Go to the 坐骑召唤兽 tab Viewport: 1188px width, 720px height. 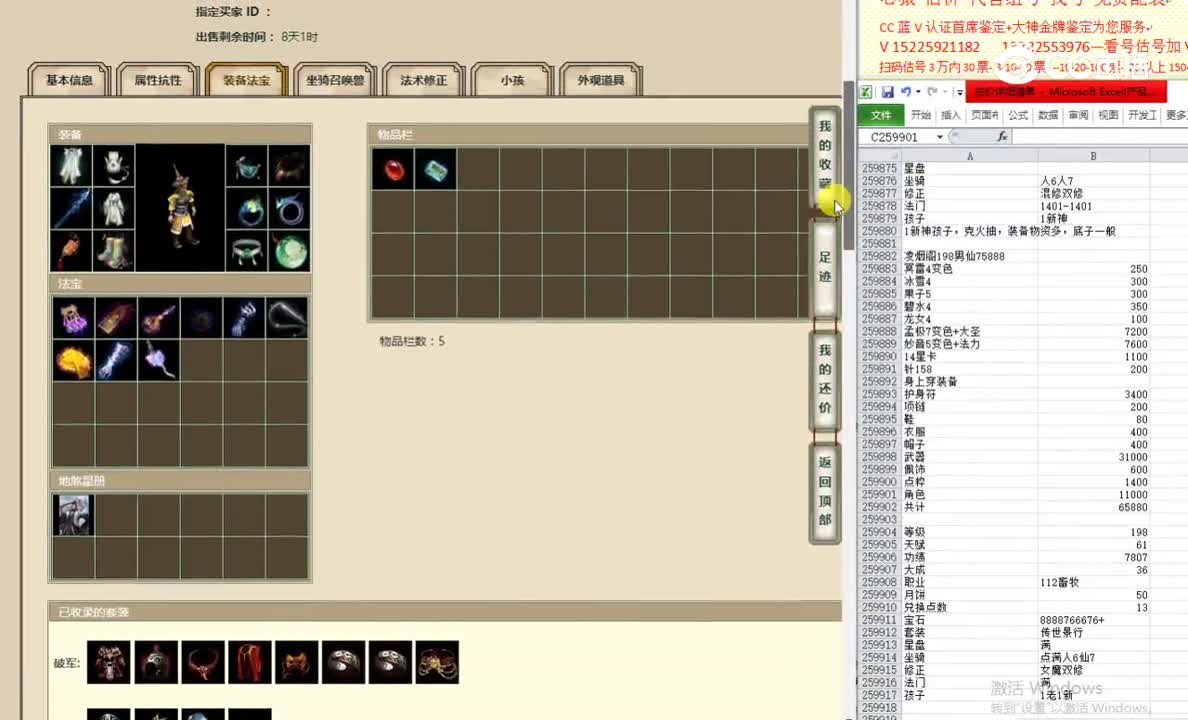pyautogui.click(x=335, y=80)
